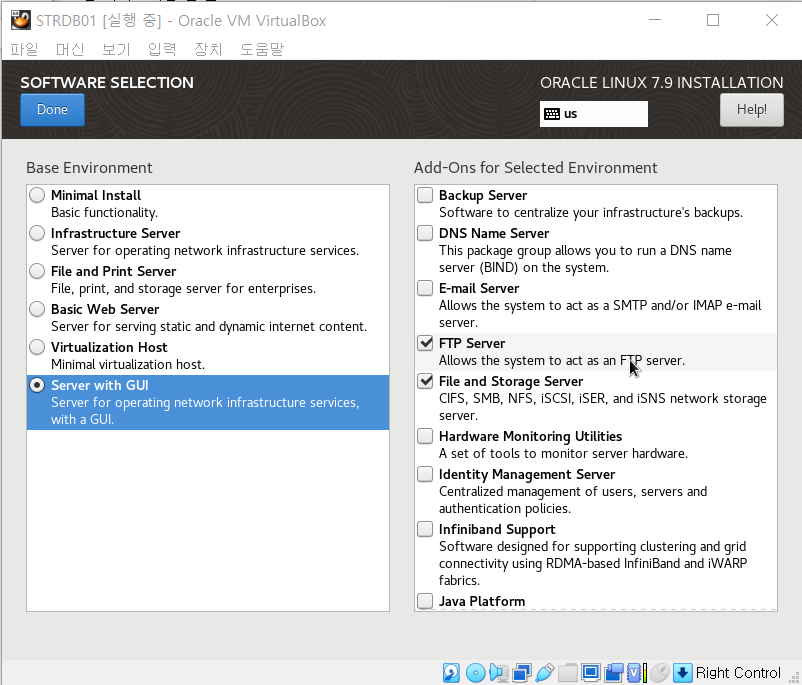Click the SOFTWARE SELECTION title text
Image resolution: width=802 pixels, height=685 pixels.
(x=107, y=83)
